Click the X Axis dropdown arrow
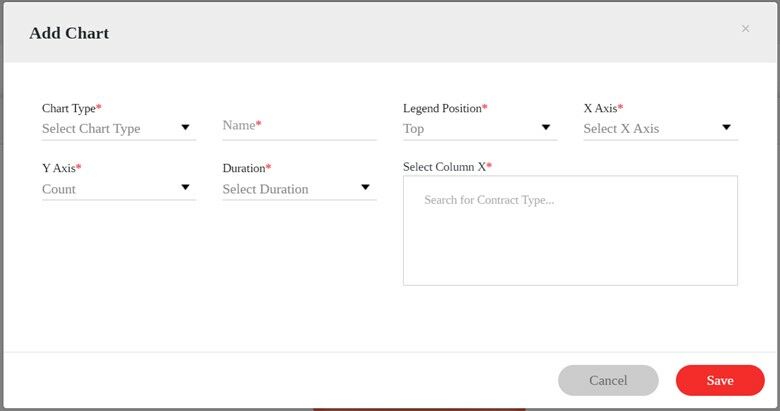 coord(726,128)
